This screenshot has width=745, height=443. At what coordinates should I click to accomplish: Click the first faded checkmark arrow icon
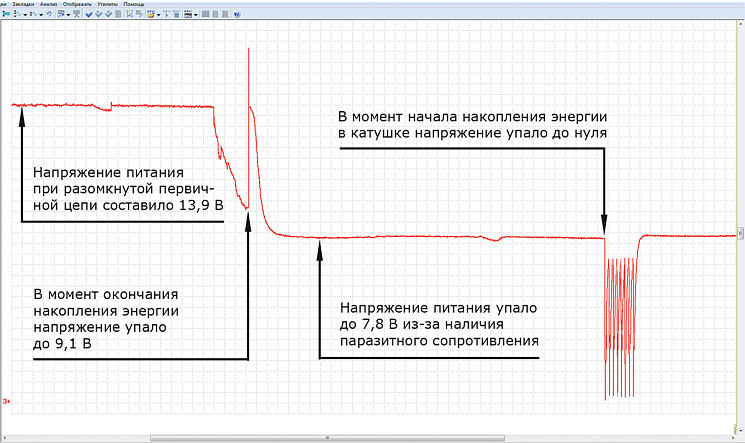coord(98,14)
